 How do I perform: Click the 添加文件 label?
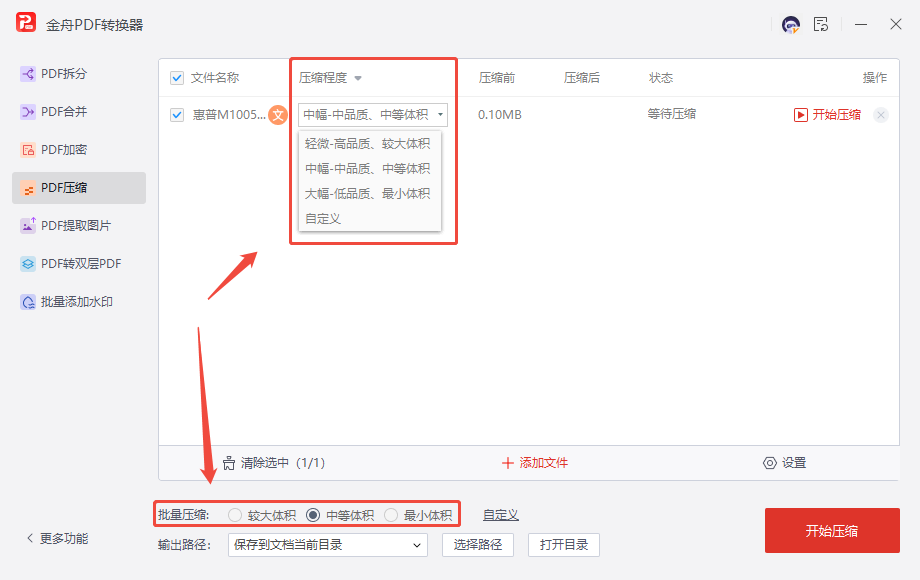tap(543, 463)
